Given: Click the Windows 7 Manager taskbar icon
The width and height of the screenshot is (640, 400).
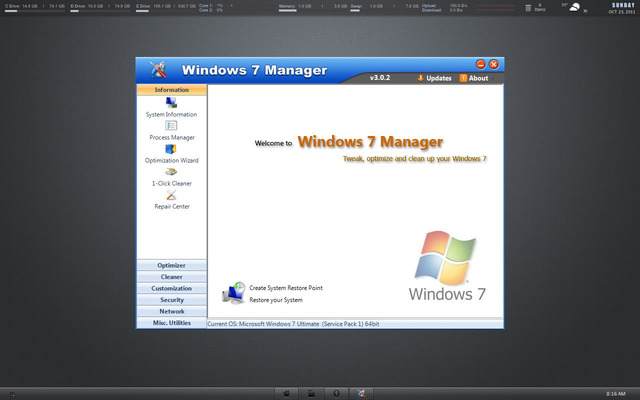Looking at the screenshot, I should (x=361, y=393).
